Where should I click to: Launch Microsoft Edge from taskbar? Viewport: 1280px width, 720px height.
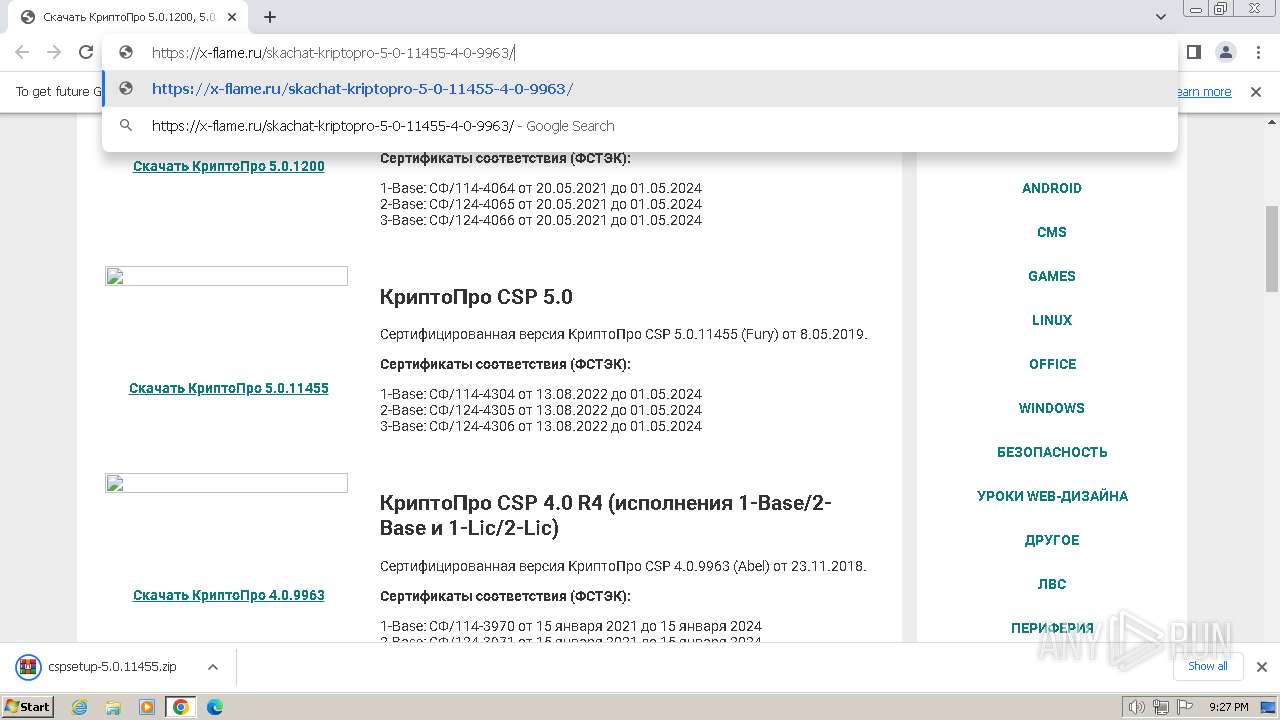click(x=214, y=707)
